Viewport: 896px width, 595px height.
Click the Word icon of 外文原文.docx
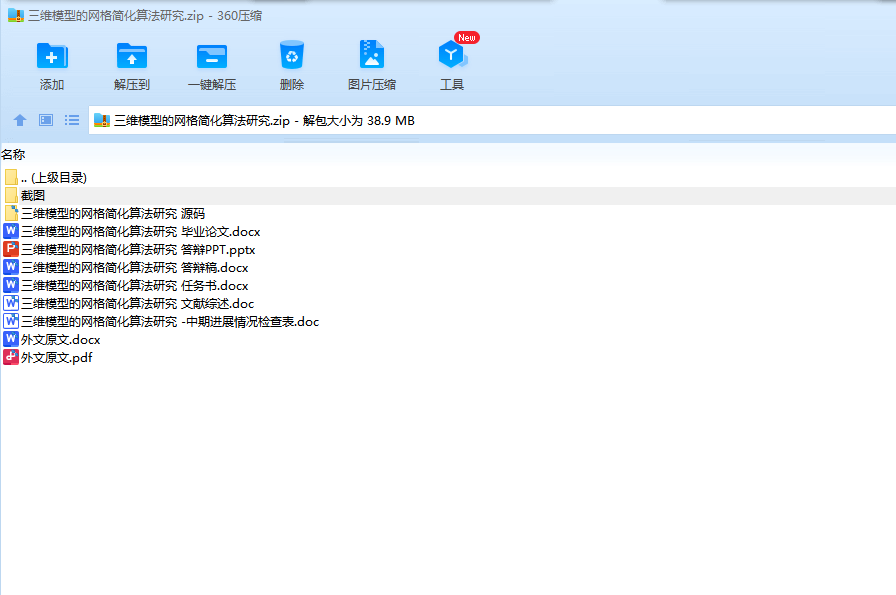[x=11, y=340]
